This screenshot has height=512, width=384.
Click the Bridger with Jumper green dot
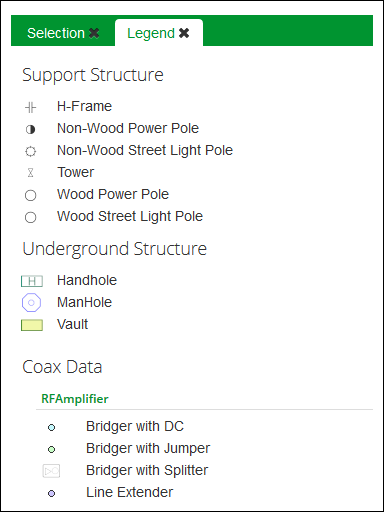51,449
